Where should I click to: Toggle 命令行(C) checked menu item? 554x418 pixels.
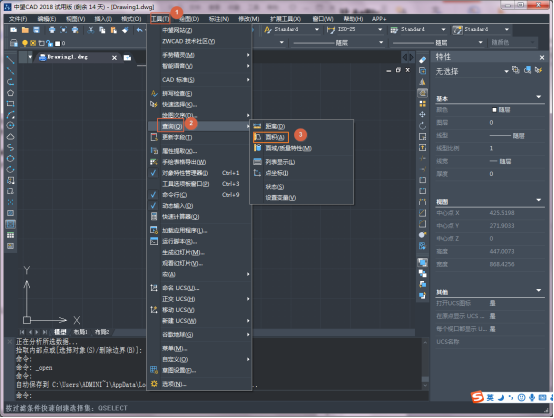coord(199,195)
